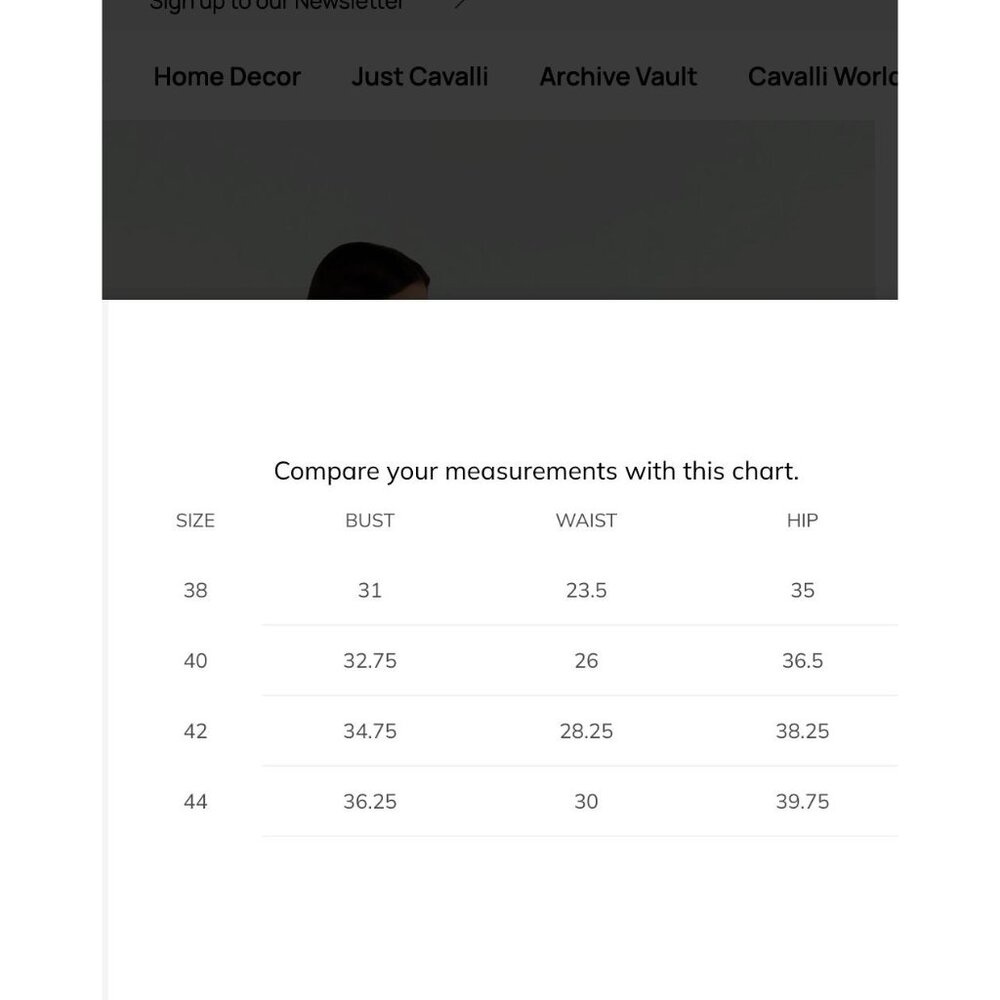Click the Compare your measurements heading text
Viewport: 1000px width, 1000px height.
(x=537, y=471)
